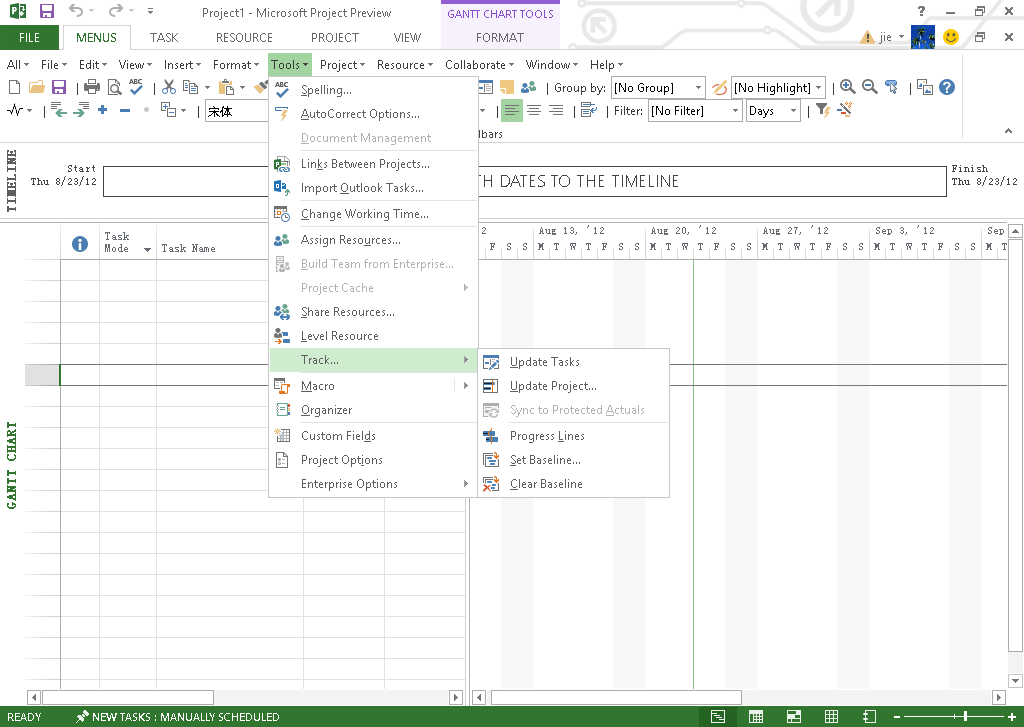This screenshot has height=727, width=1024.
Task: Open the No Highlight dropdown
Action: (819, 88)
